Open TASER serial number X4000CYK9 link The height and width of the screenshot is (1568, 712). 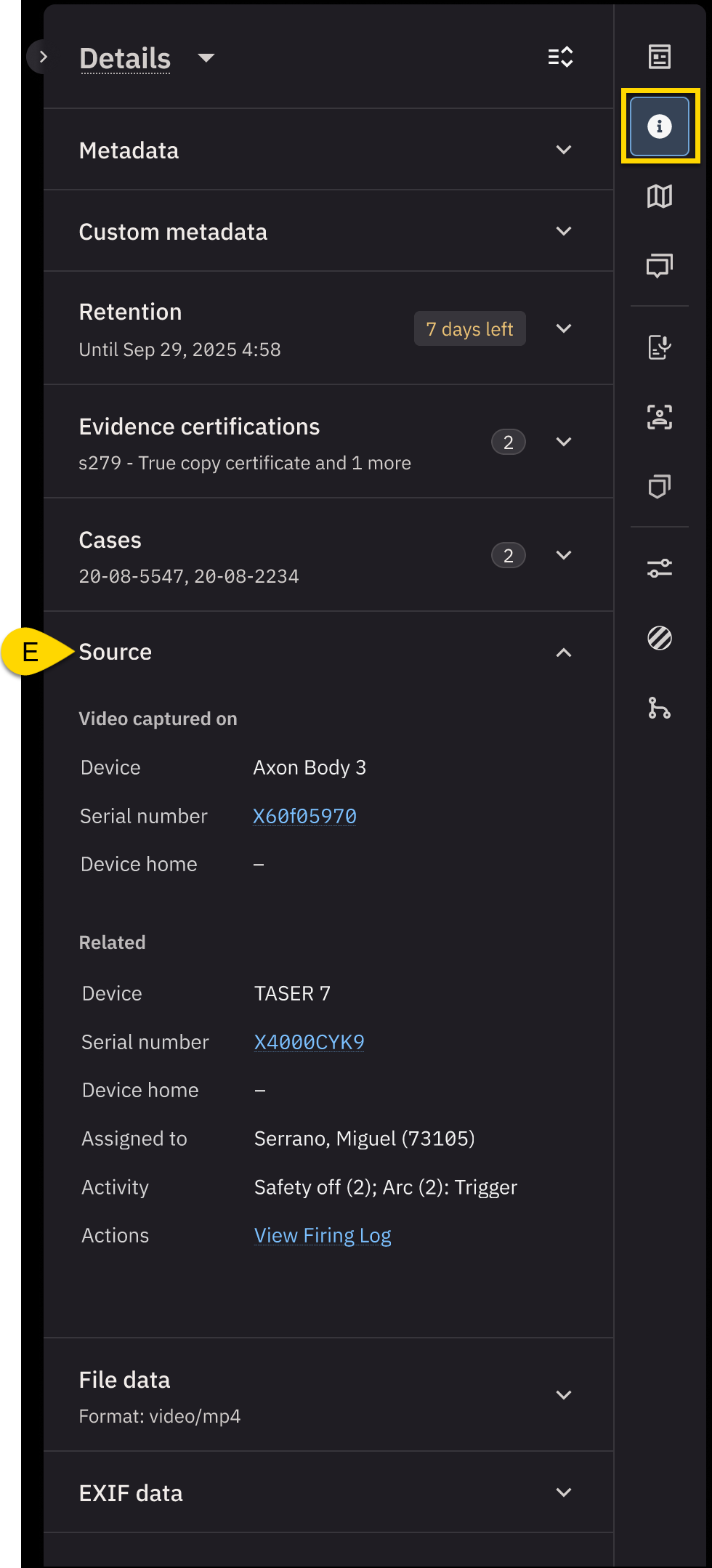(x=309, y=1042)
